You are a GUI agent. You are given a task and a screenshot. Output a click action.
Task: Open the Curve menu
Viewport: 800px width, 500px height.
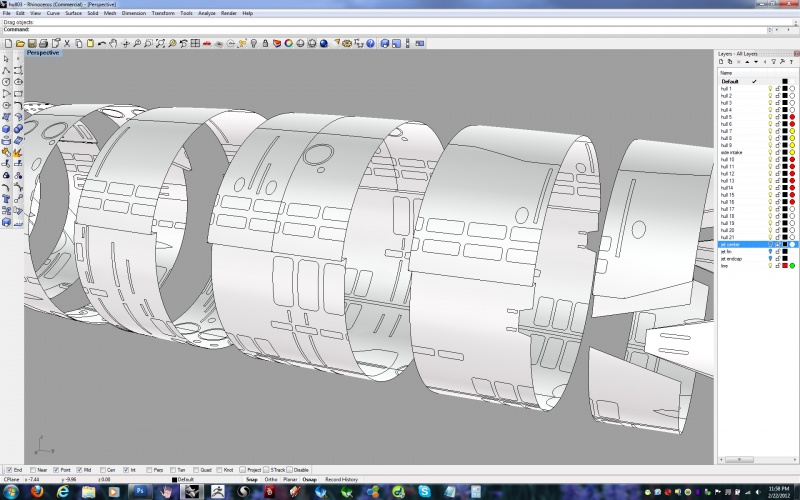pos(53,13)
